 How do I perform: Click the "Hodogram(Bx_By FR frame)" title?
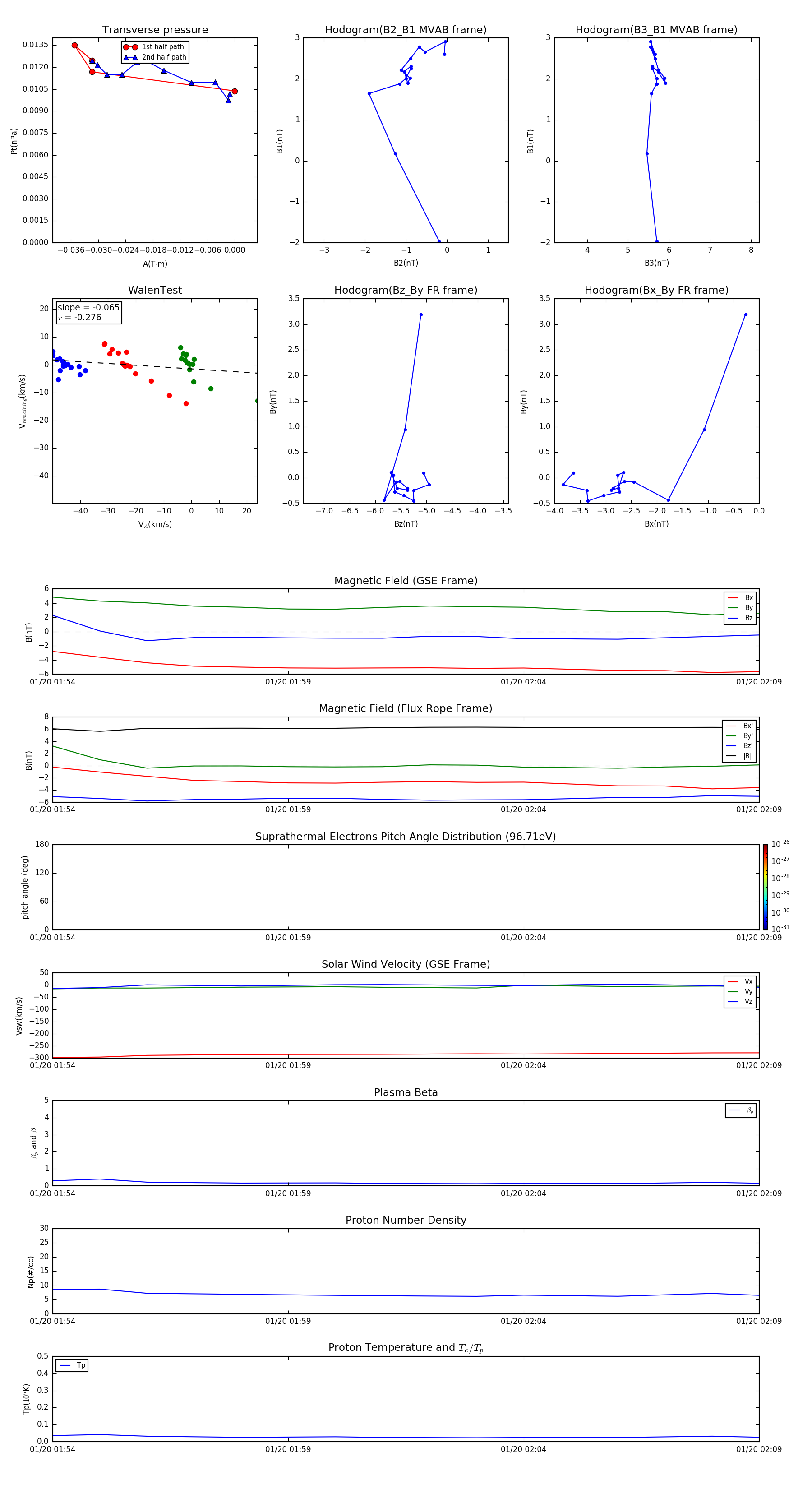click(656, 290)
